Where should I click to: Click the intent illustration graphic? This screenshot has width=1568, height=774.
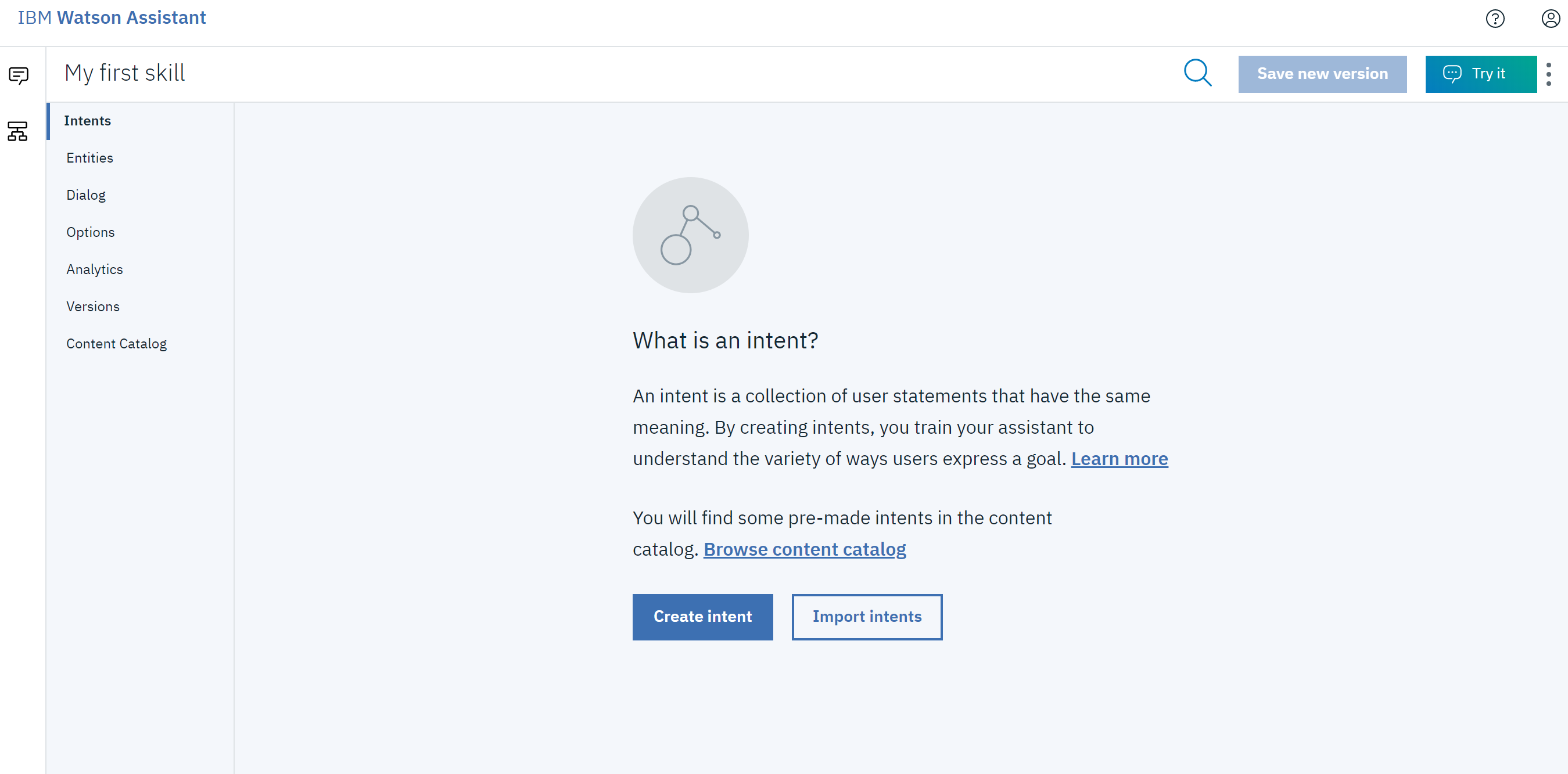(x=690, y=235)
